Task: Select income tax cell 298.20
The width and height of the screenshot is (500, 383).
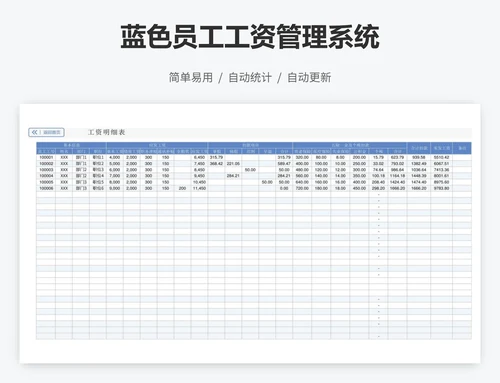Action: (x=378, y=188)
